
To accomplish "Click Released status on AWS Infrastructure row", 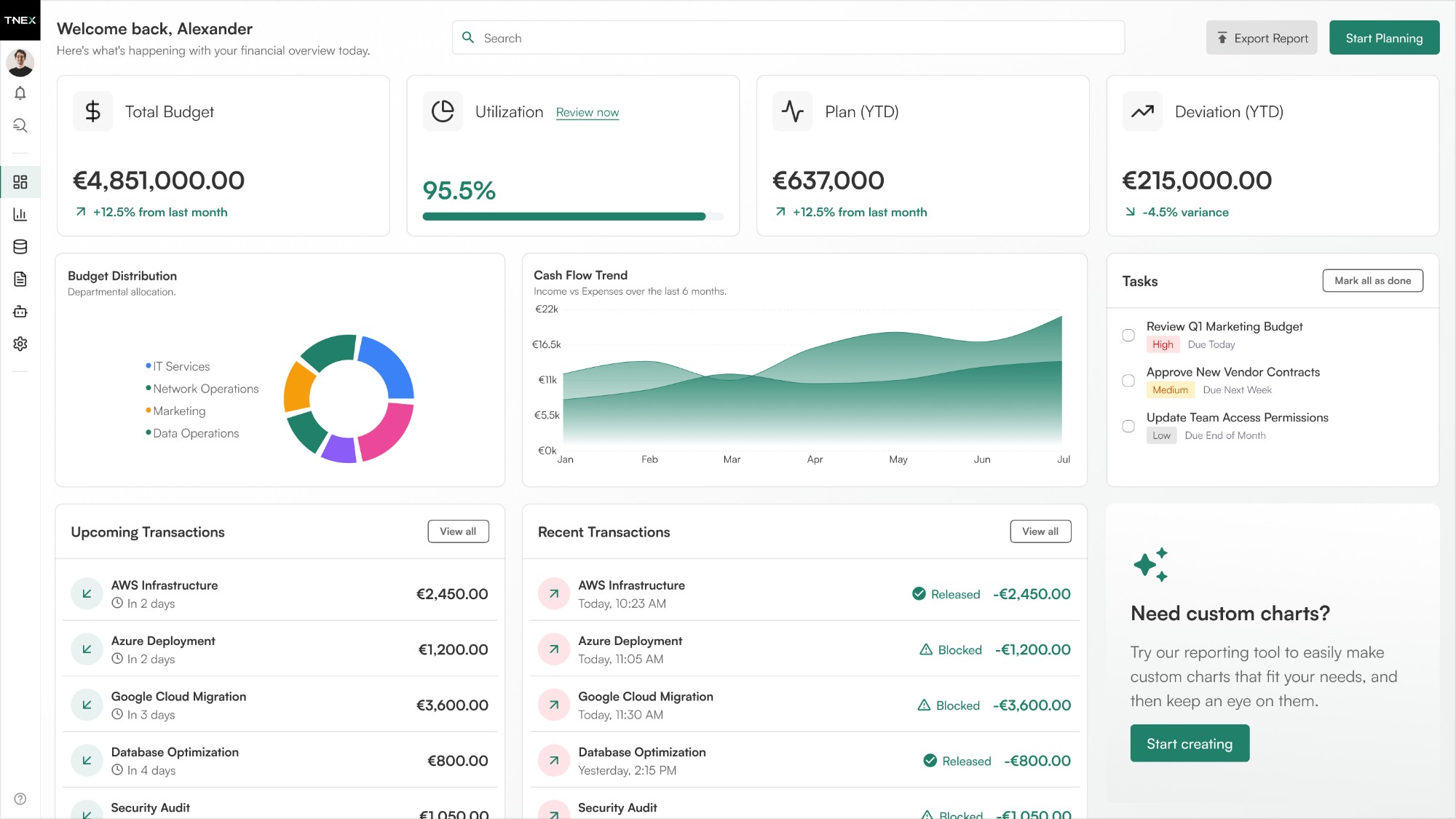I will pos(946,594).
